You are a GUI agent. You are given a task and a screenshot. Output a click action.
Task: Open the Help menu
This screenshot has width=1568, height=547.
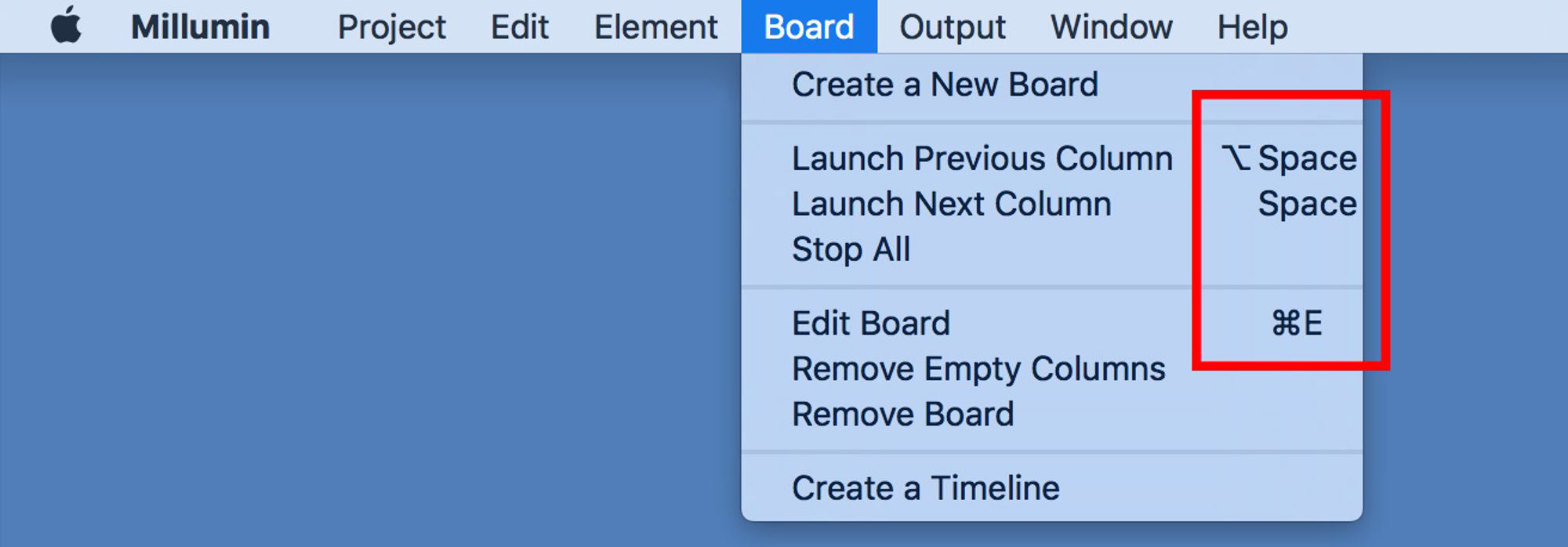(x=1252, y=27)
